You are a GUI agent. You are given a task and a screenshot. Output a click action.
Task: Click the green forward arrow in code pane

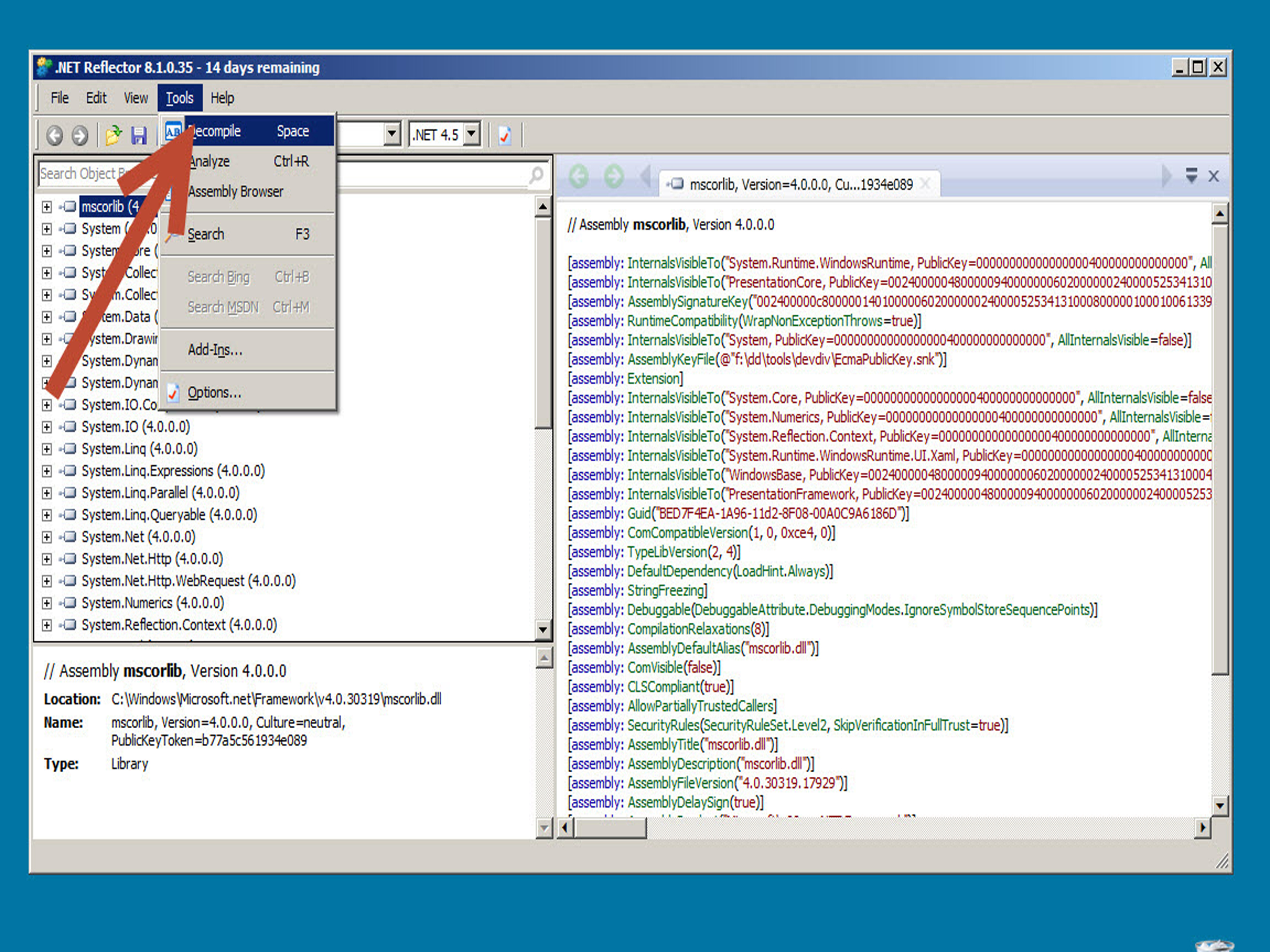(614, 176)
